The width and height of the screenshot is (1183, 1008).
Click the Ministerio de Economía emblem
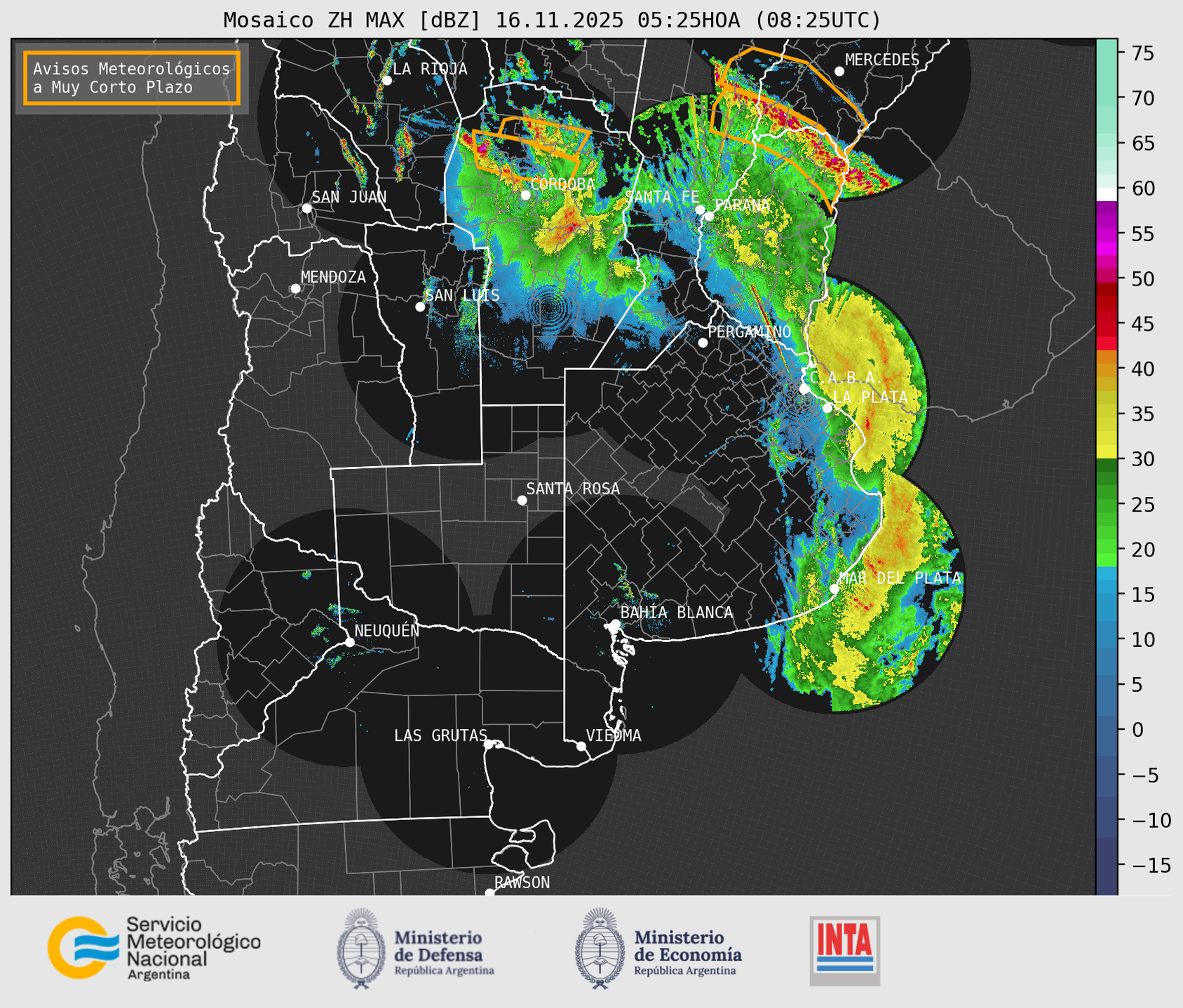[x=600, y=948]
